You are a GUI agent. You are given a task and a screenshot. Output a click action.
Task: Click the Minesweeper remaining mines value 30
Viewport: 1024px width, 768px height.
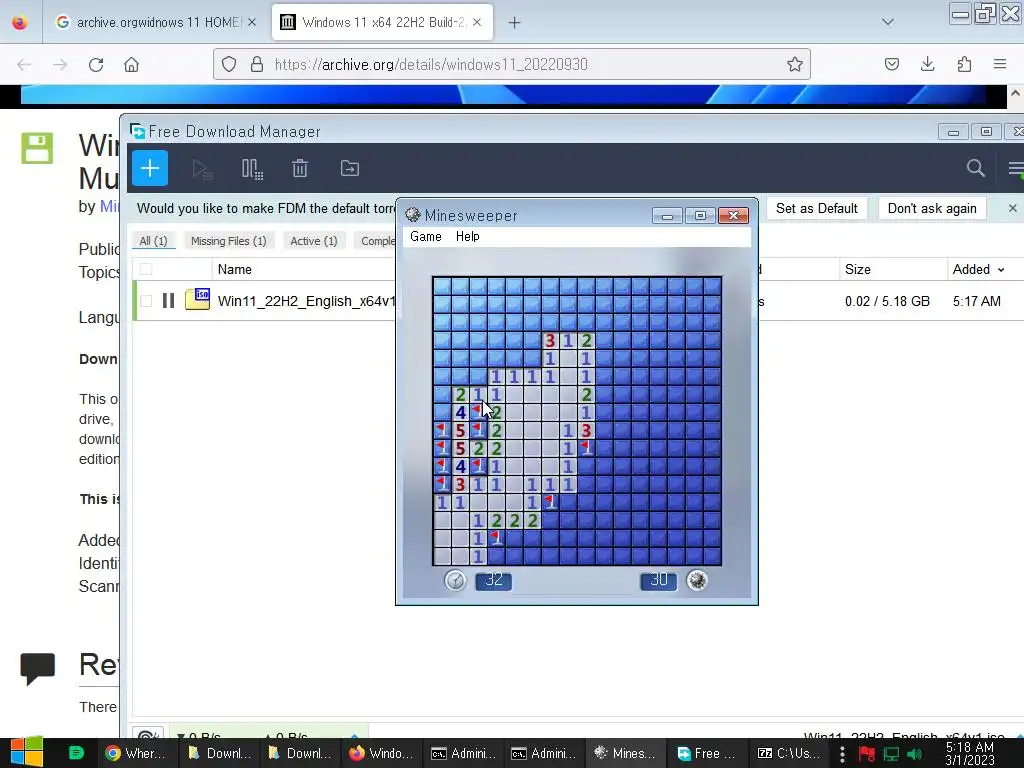(x=658, y=580)
